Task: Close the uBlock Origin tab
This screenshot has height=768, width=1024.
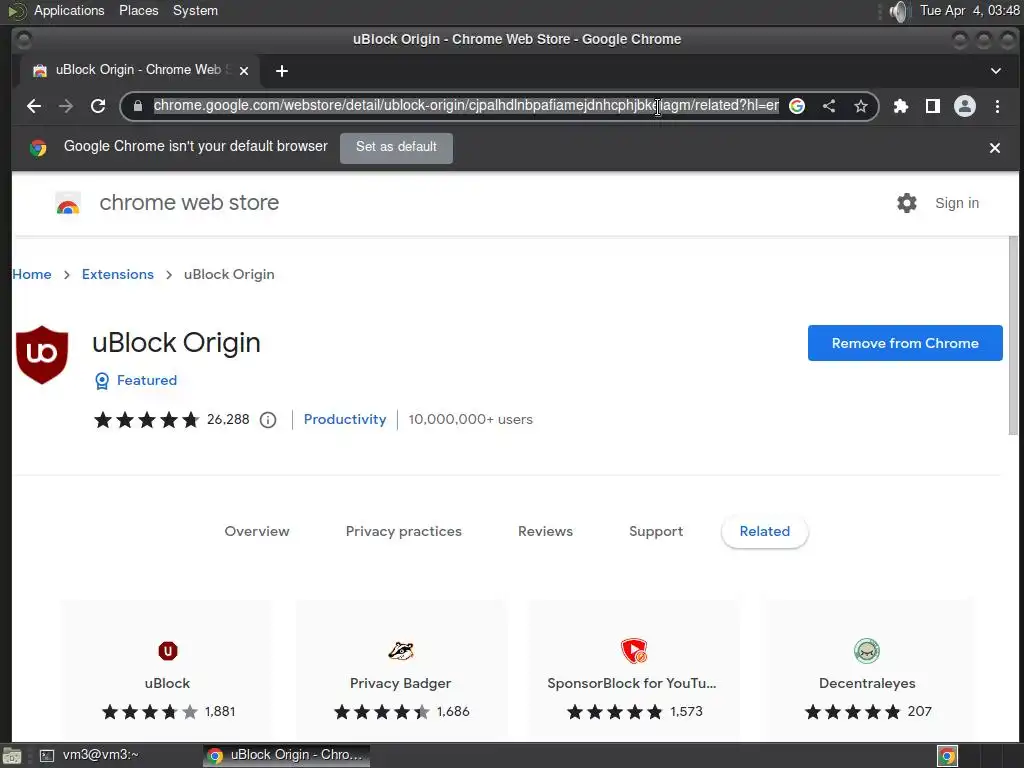Action: (244, 71)
